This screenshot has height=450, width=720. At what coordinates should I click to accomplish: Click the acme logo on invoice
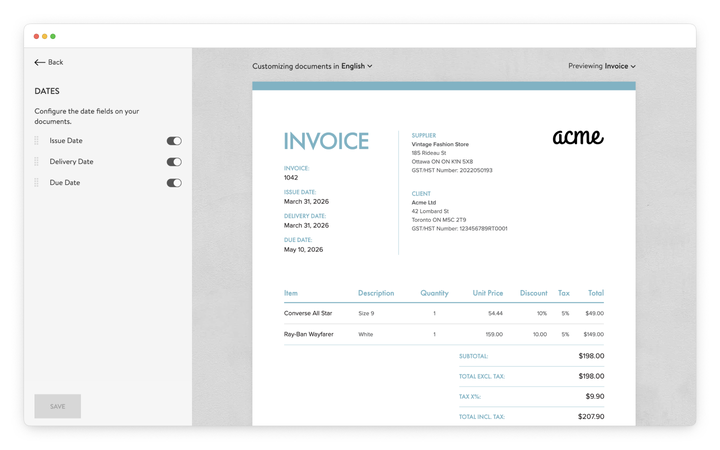[578, 137]
